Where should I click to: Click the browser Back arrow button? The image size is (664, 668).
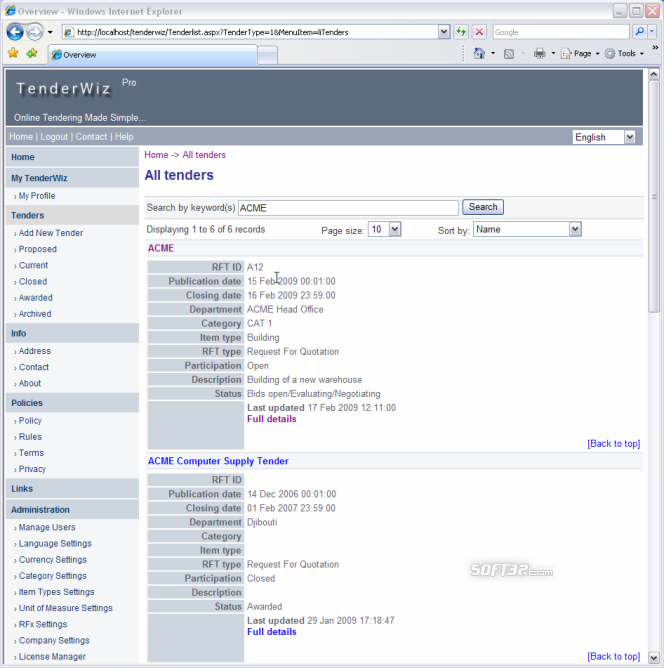[15, 32]
